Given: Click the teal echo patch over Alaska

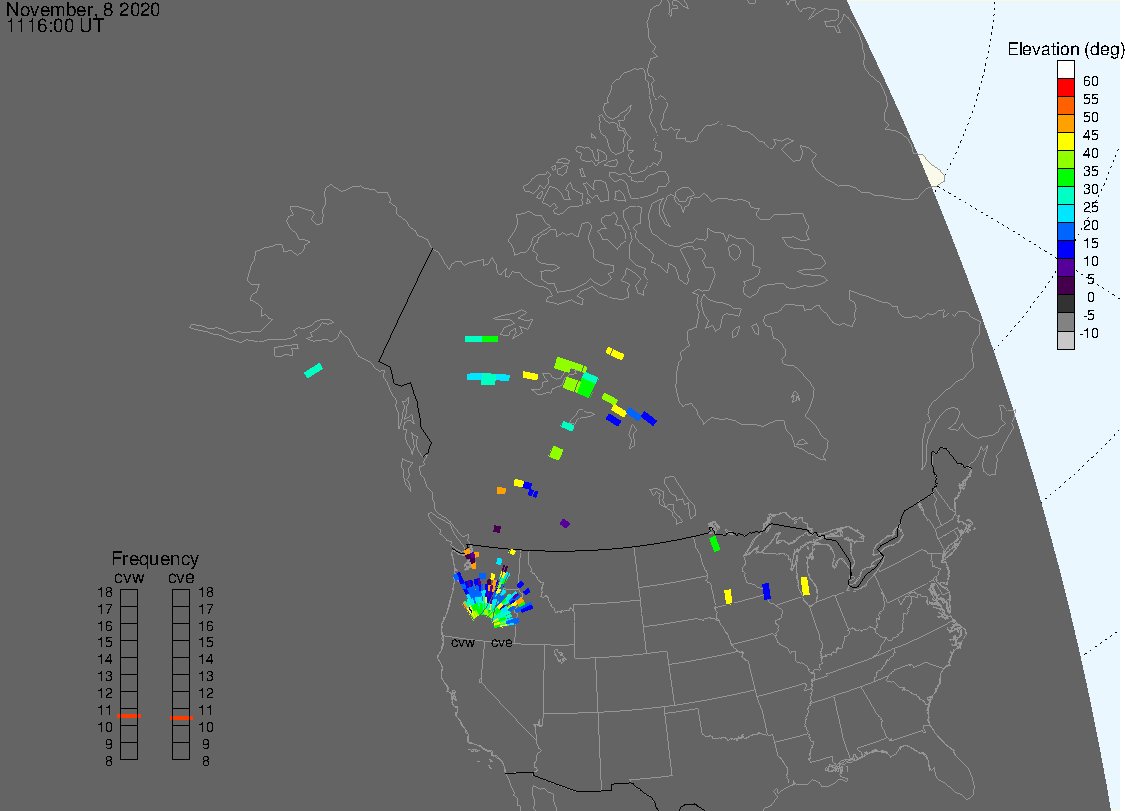Looking at the screenshot, I should tap(314, 370).
